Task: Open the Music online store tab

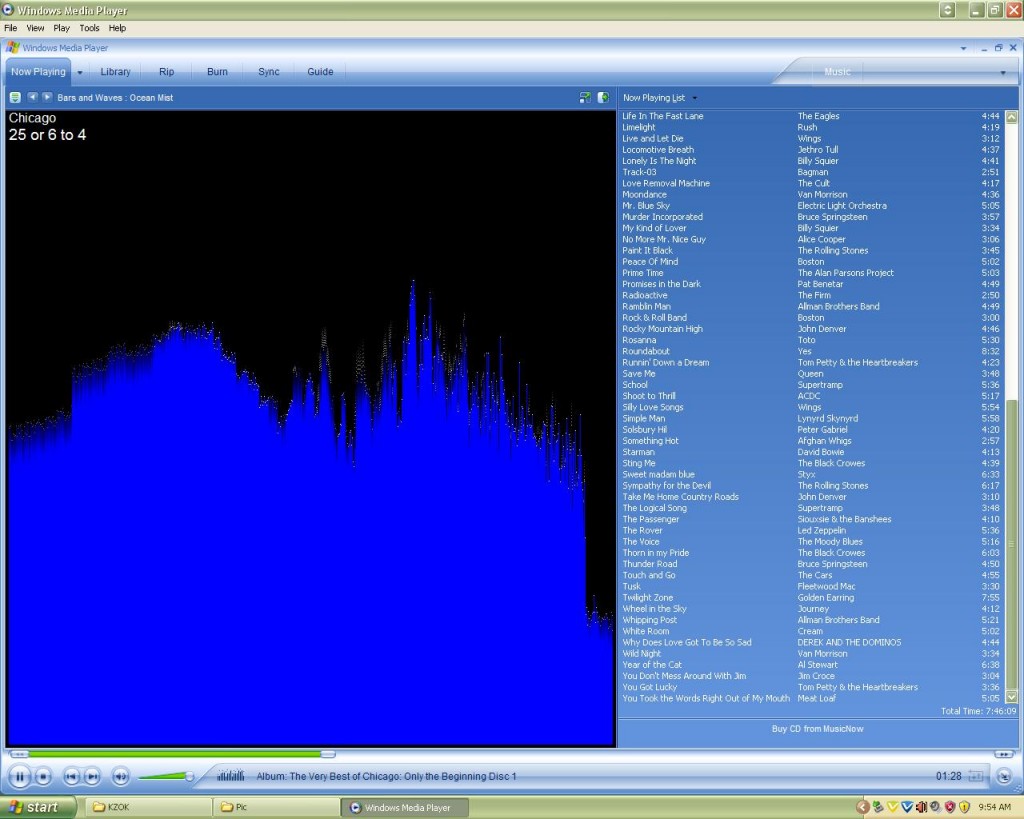Action: [x=837, y=72]
